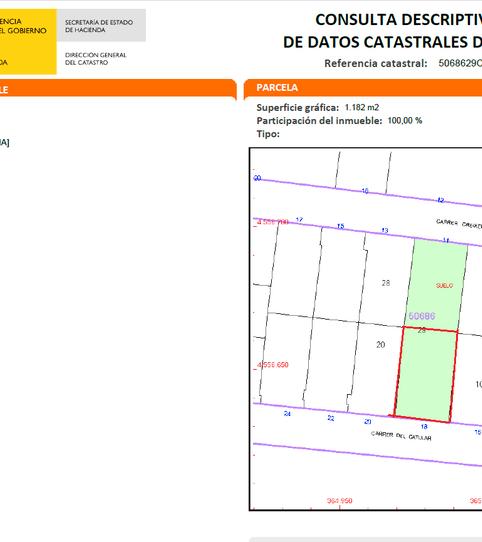
Task: Click the '50686' block number on map
Action: pos(422,316)
